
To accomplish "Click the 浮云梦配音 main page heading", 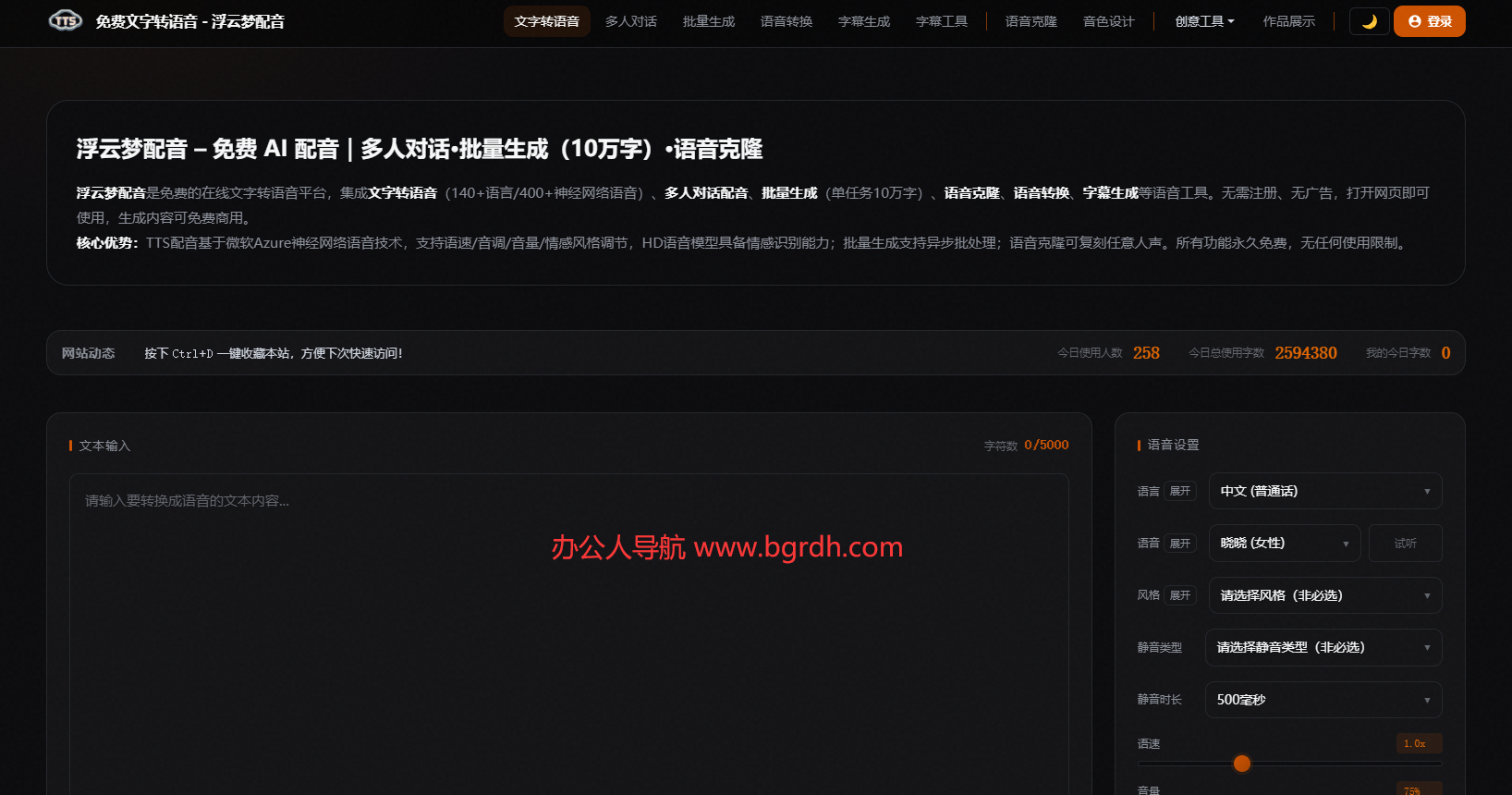I will click(x=420, y=149).
